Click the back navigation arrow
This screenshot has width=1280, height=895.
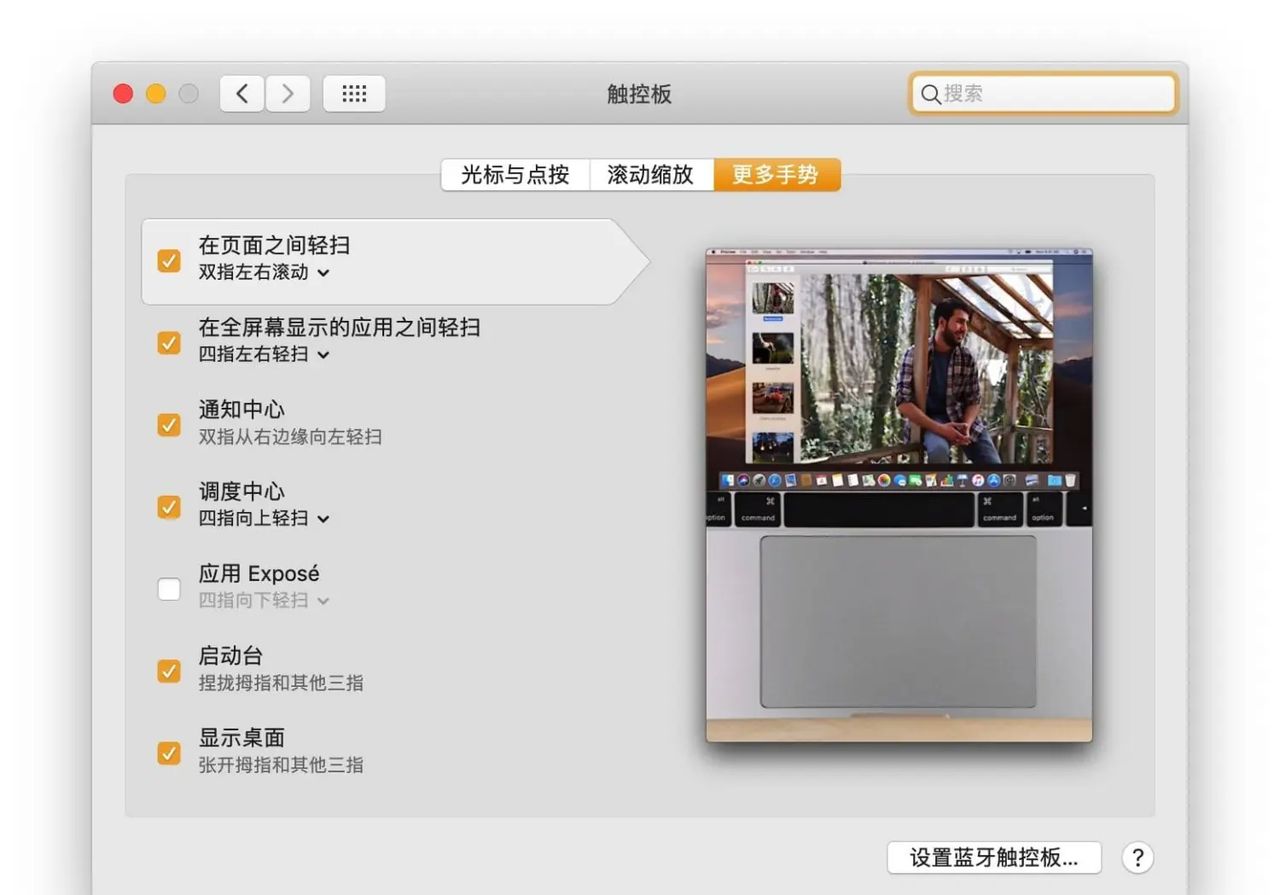(241, 93)
